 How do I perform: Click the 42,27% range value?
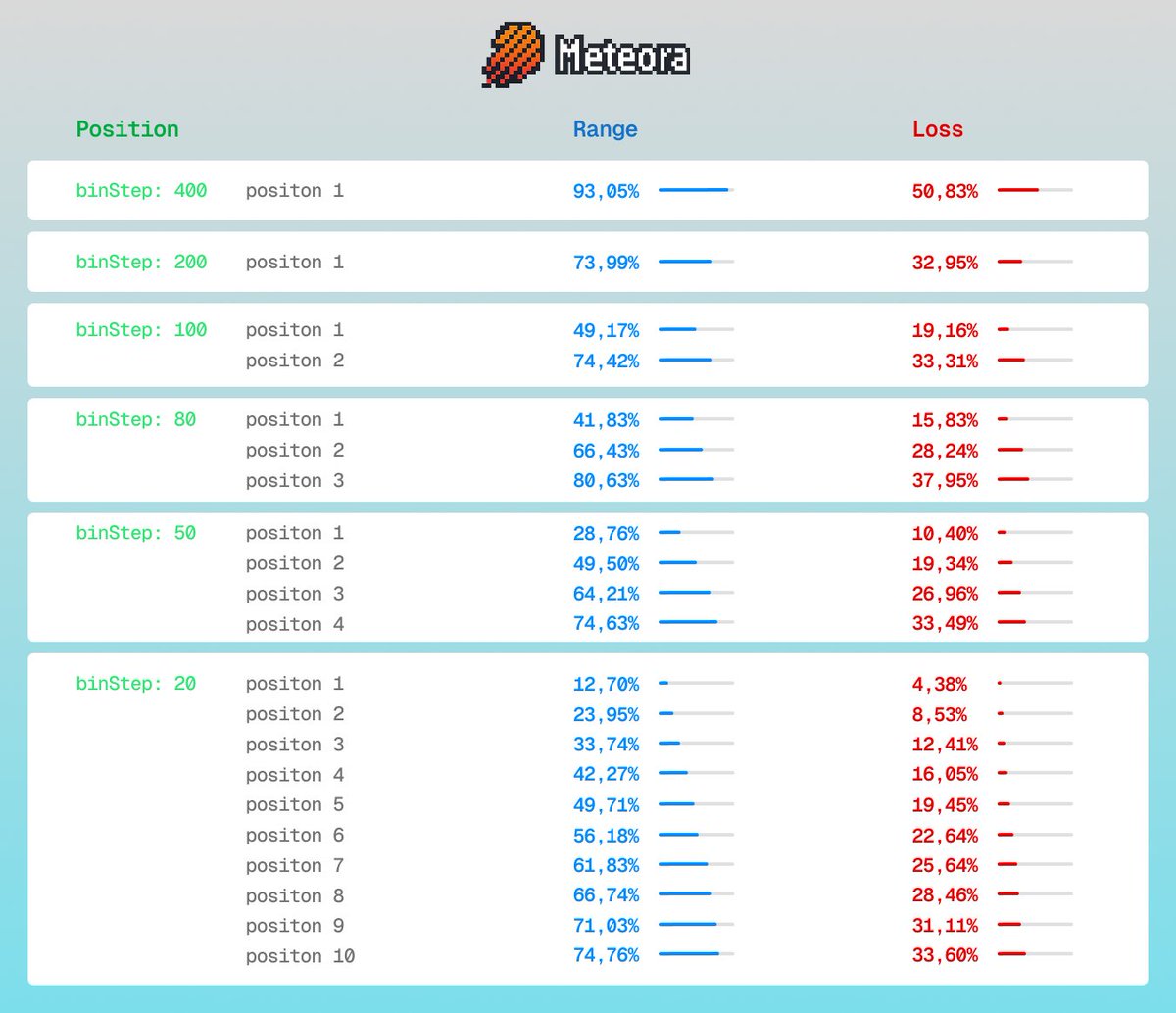click(606, 775)
